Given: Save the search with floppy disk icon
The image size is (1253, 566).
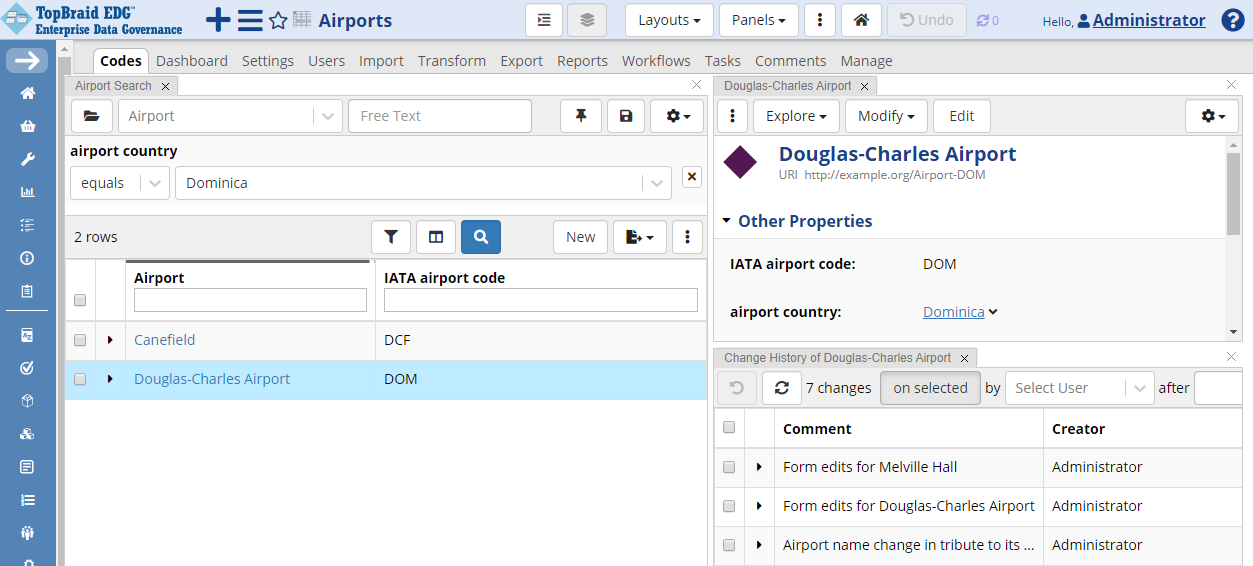Looking at the screenshot, I should 626,116.
